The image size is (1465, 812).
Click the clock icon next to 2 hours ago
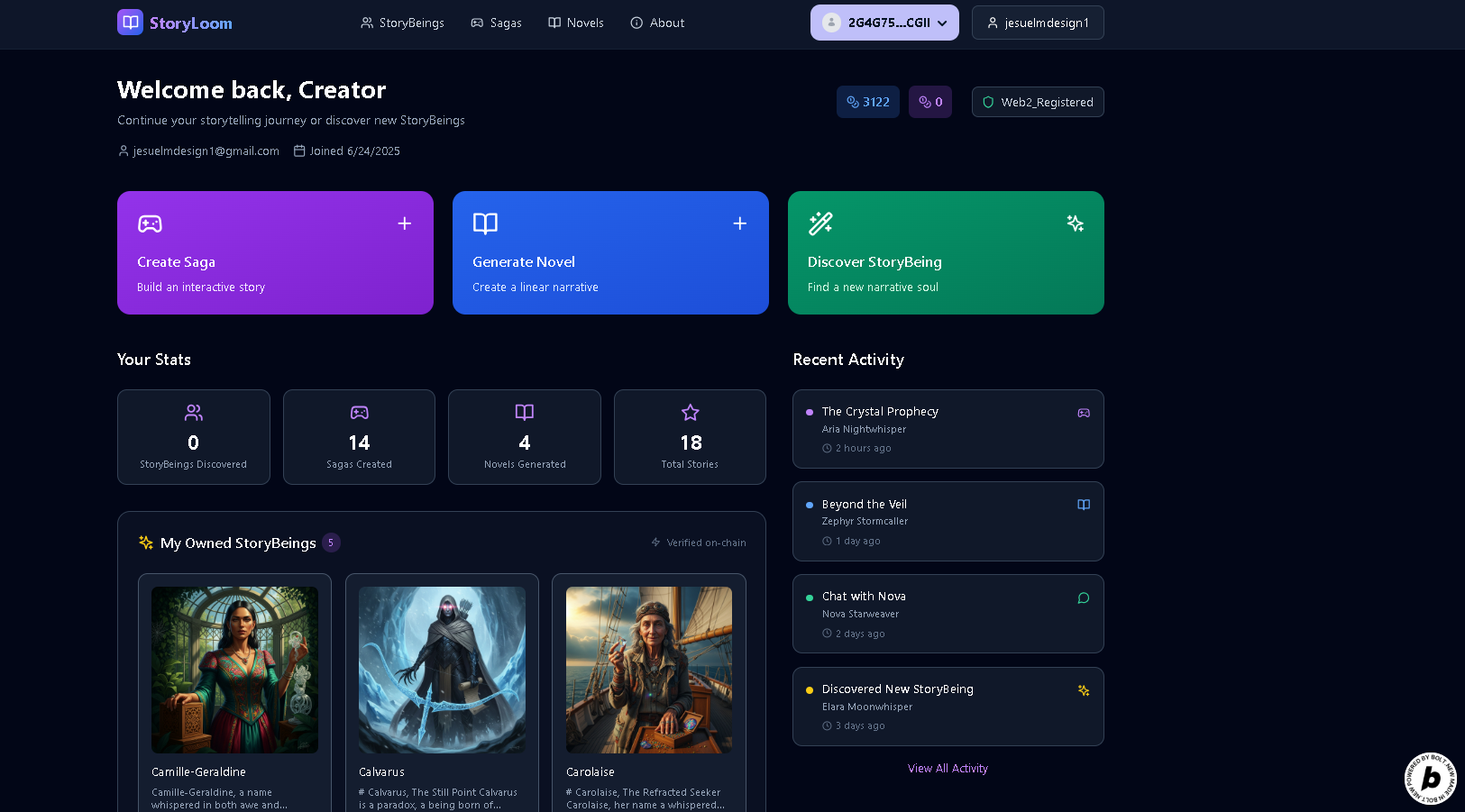click(827, 448)
